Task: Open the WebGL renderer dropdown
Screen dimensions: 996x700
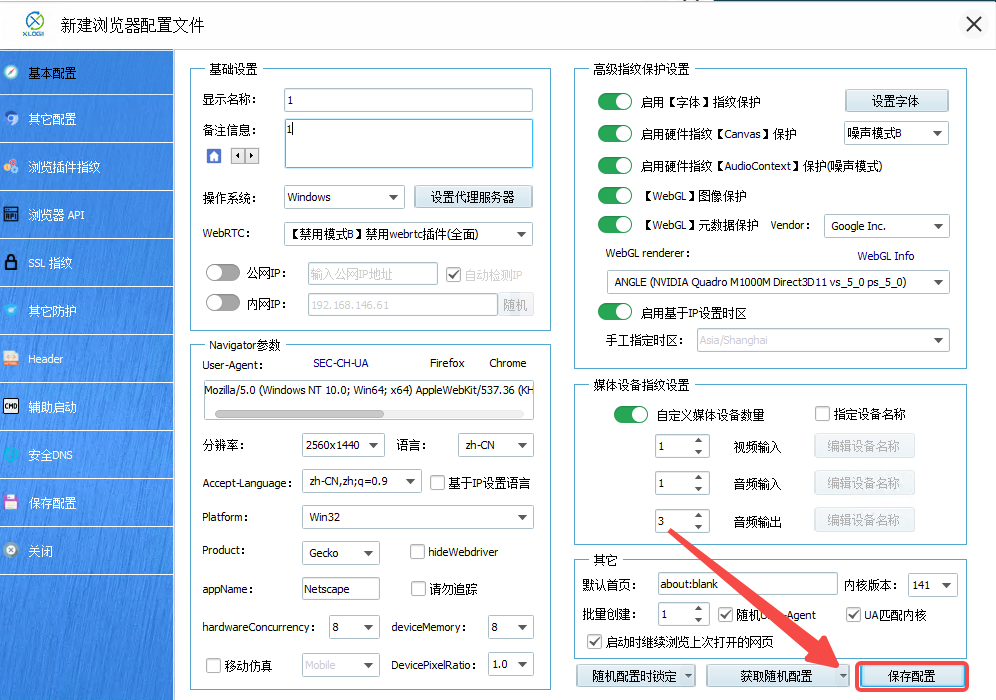Action: tap(777, 283)
